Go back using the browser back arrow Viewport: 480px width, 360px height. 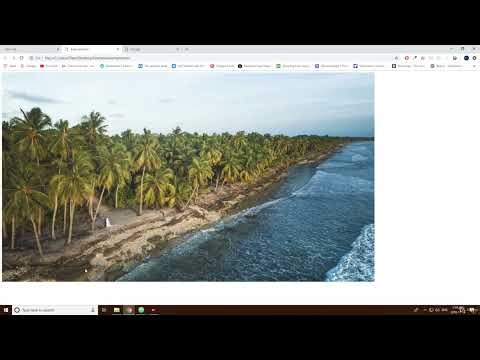[5, 58]
